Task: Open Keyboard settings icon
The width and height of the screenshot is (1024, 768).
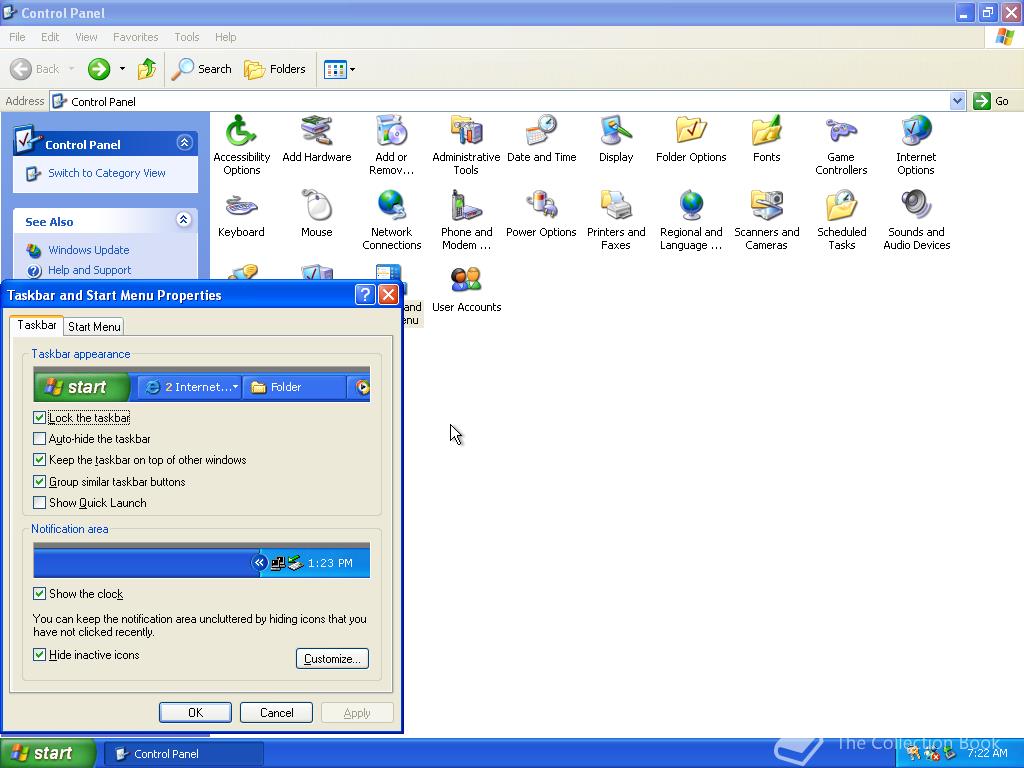Action: tap(241, 214)
